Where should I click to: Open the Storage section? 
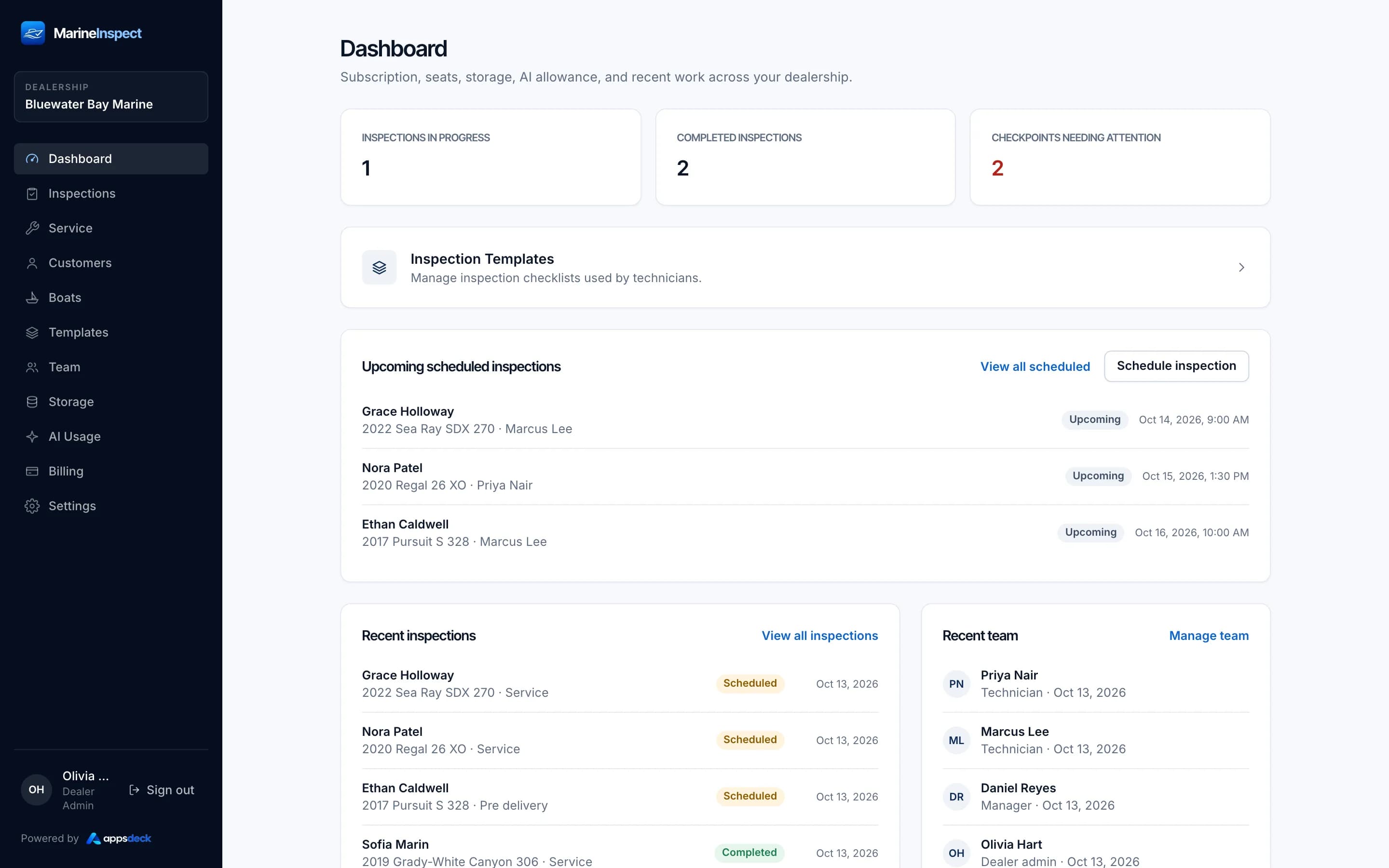pos(111,402)
